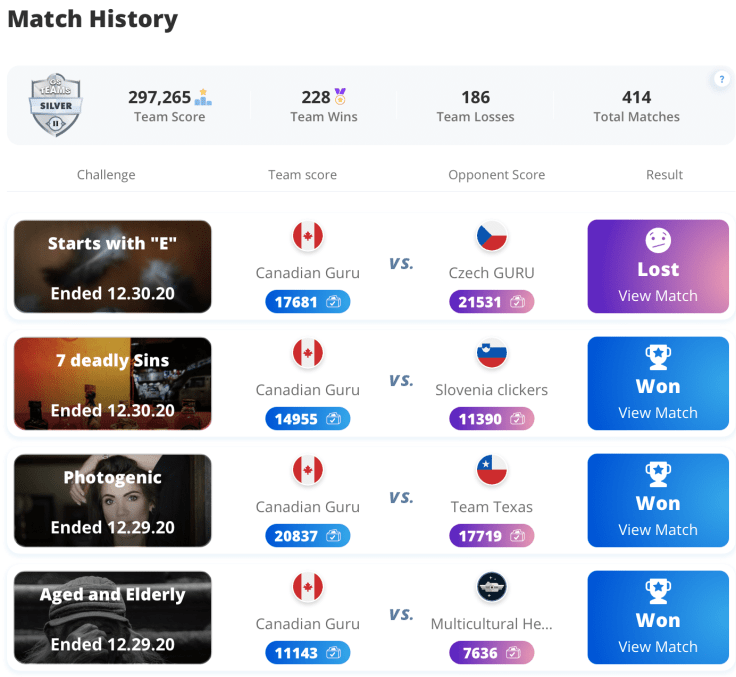View the won Aged and Elderly match

click(658, 618)
